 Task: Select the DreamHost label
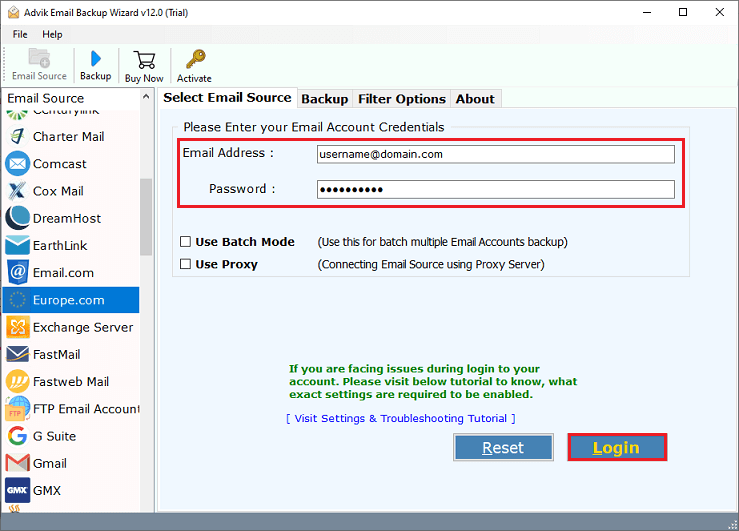(x=66, y=219)
